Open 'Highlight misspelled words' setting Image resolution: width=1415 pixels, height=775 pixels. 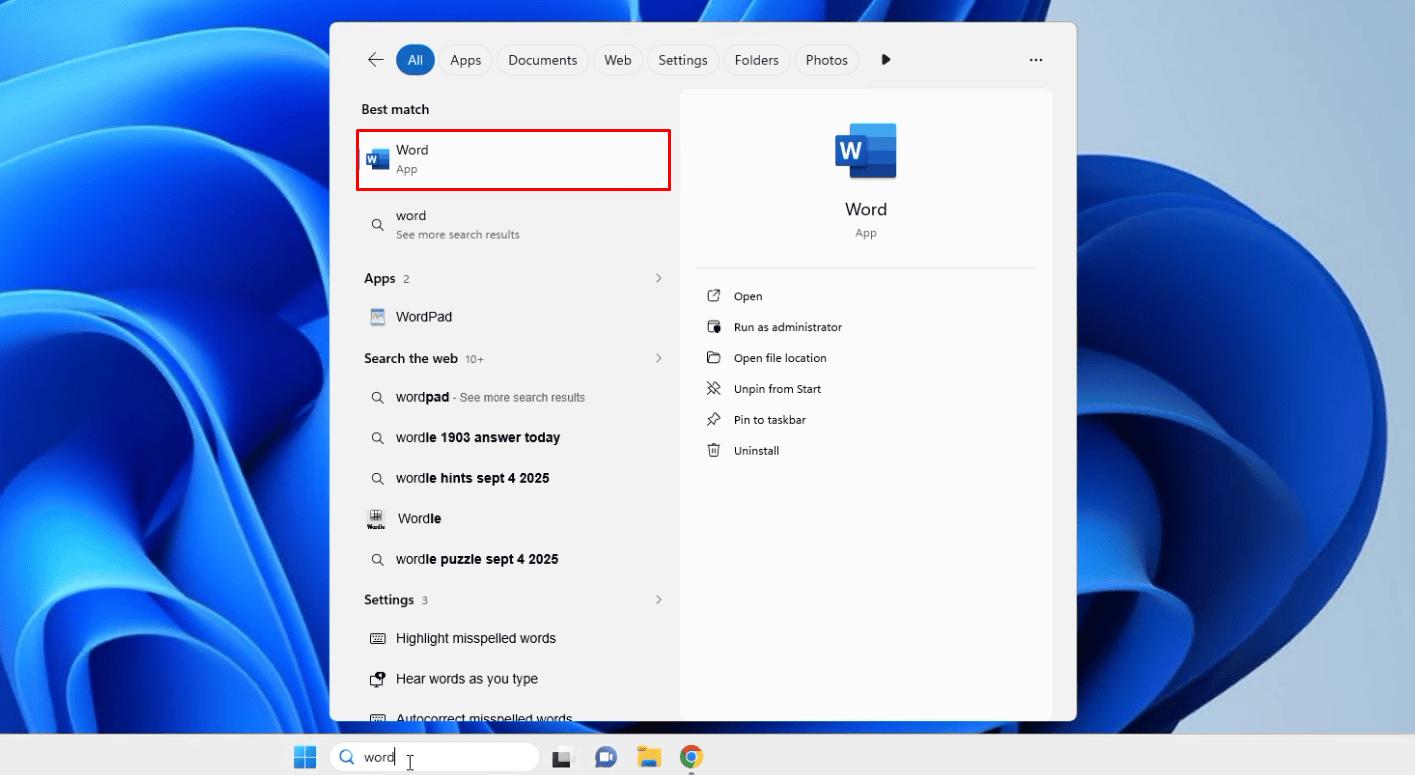tap(514, 639)
